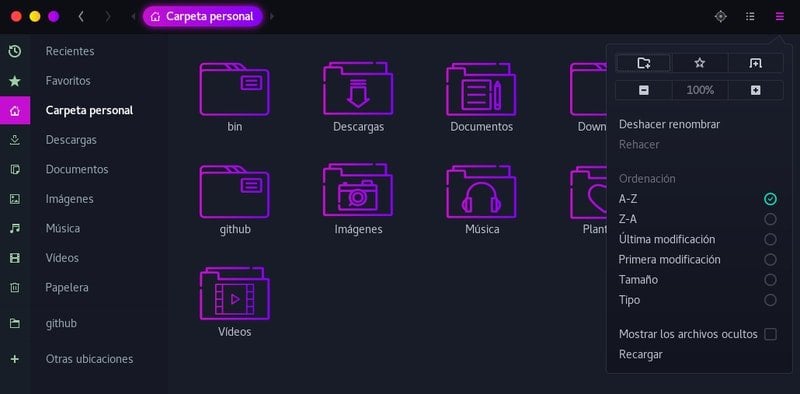Sort by Tipo

697,300
